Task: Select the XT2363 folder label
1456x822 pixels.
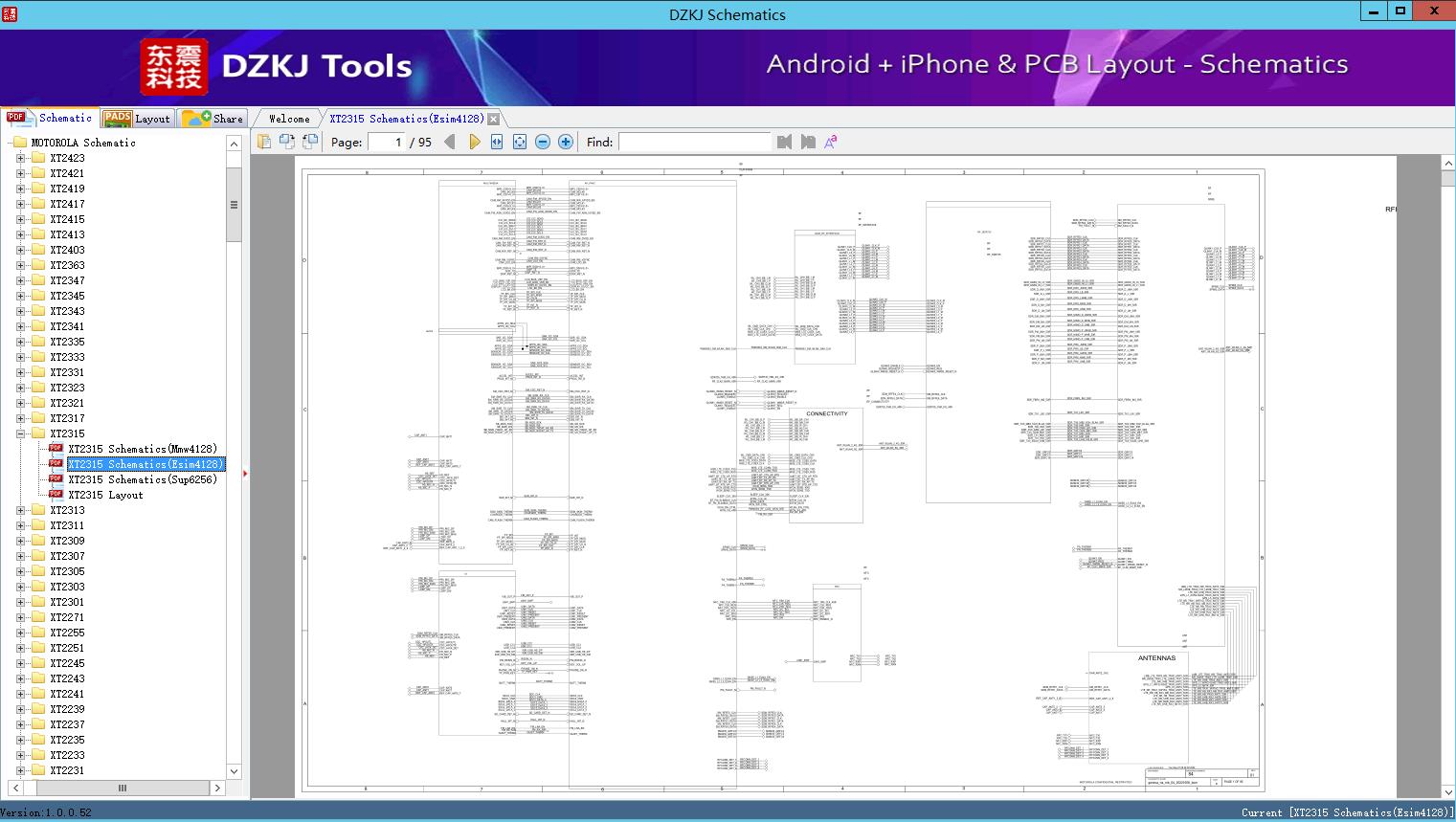Action: tap(67, 265)
